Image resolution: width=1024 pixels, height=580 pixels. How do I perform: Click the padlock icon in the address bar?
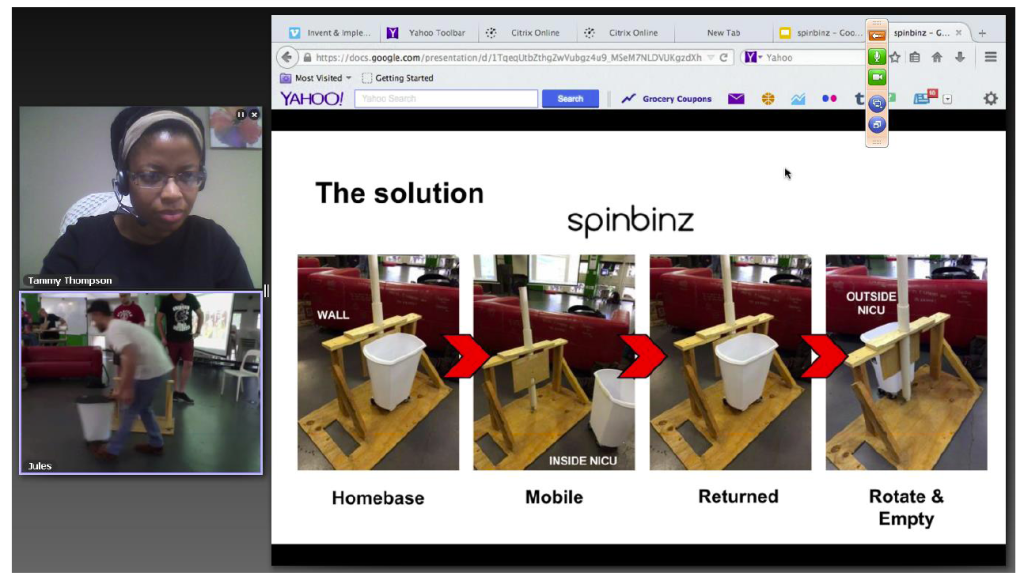click(x=307, y=57)
